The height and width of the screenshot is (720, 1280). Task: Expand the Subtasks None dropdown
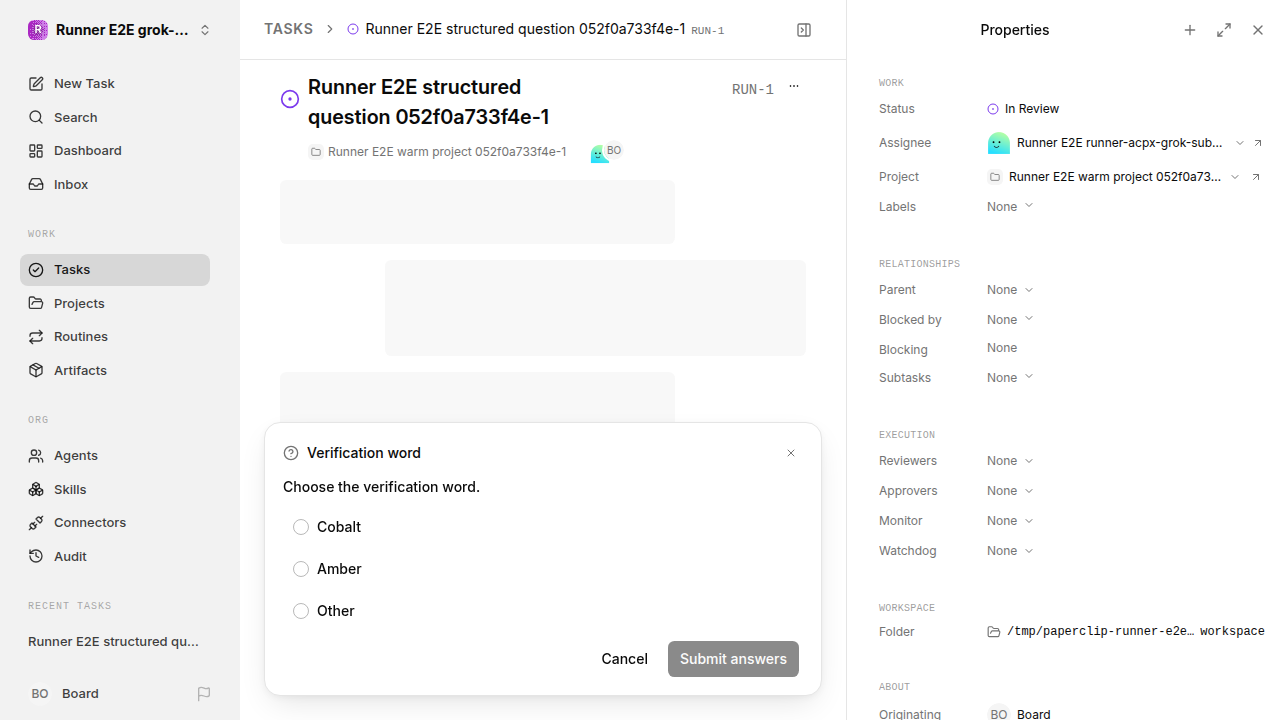point(1010,378)
